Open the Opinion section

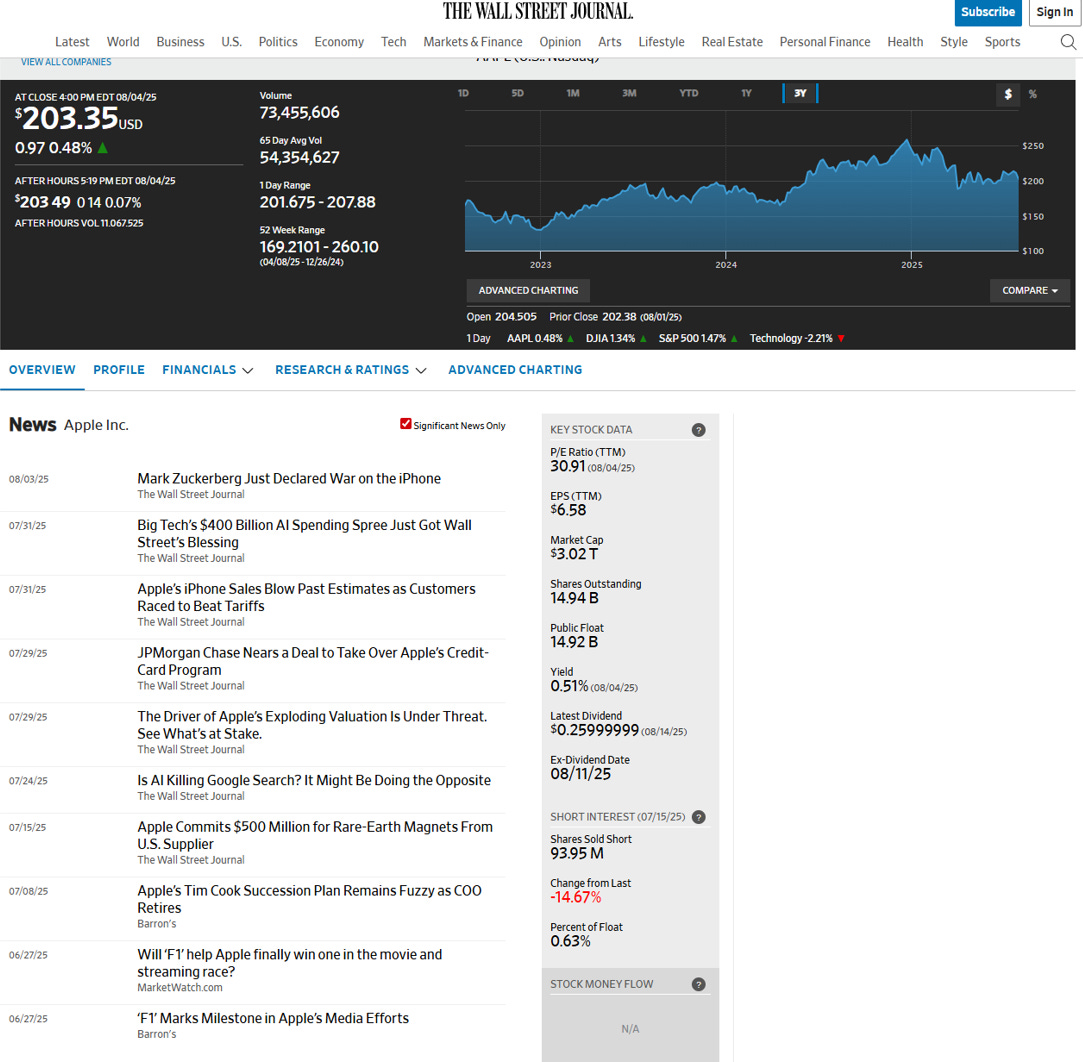click(x=560, y=42)
